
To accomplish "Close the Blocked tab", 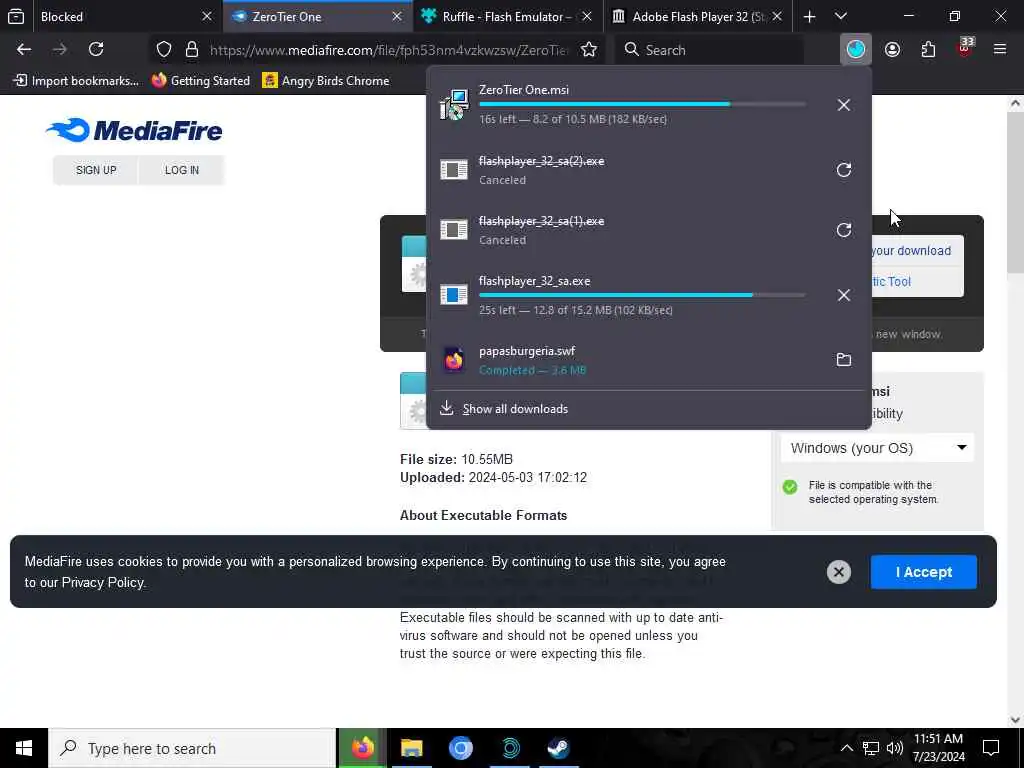I will (206, 17).
